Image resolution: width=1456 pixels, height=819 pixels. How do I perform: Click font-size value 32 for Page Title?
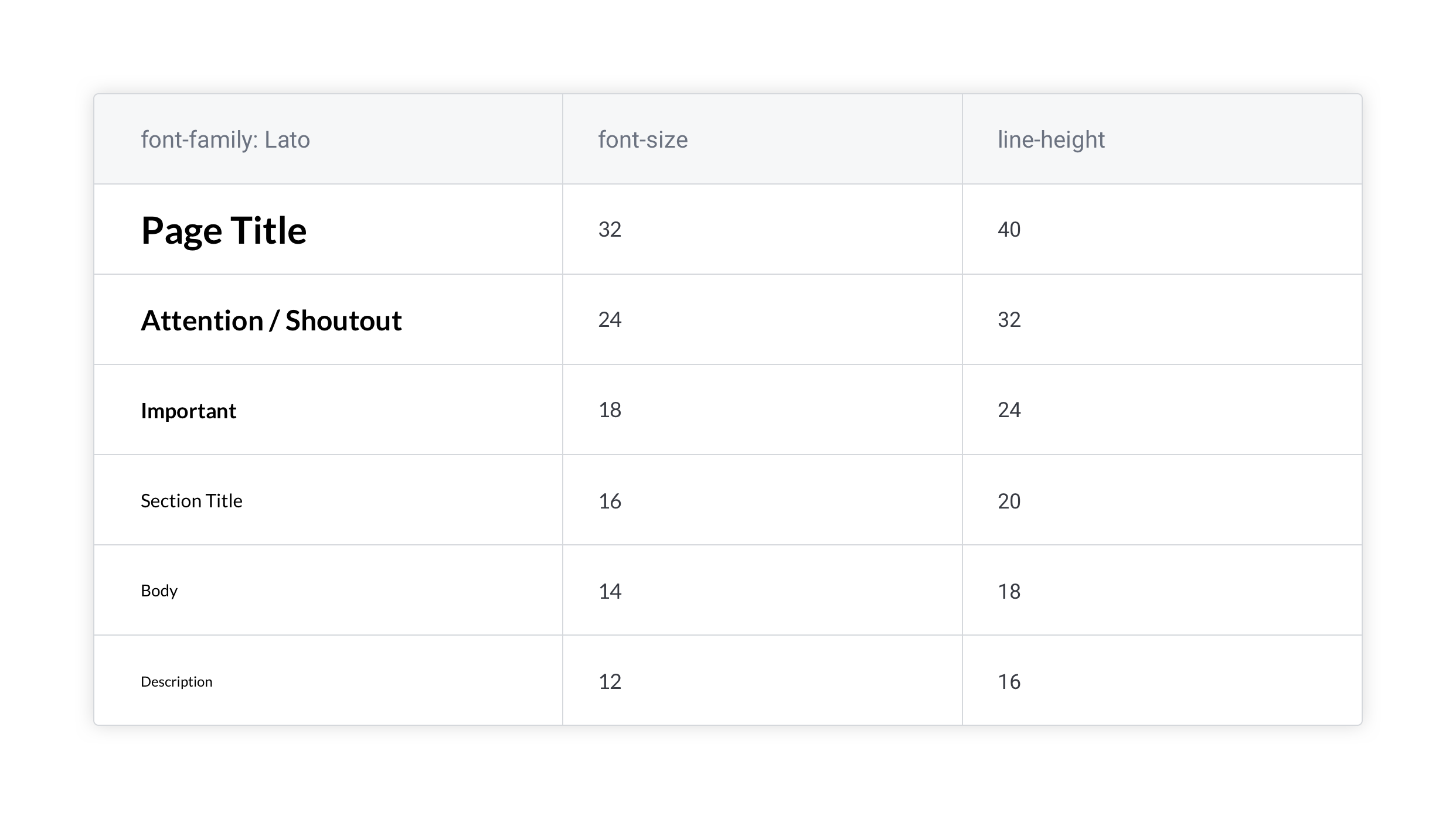[x=610, y=230]
